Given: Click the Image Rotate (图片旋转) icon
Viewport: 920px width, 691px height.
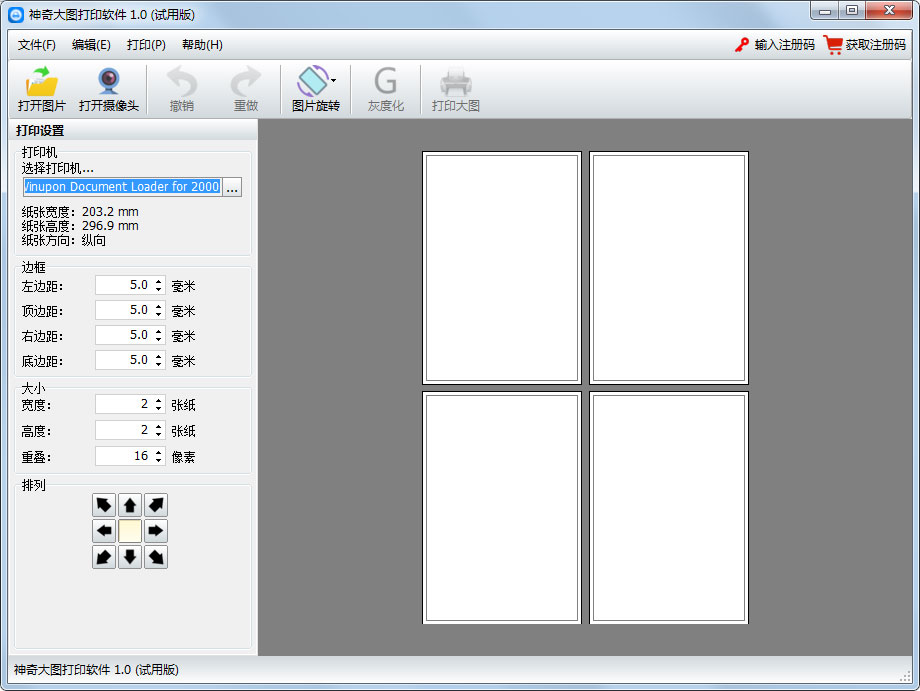Looking at the screenshot, I should pyautogui.click(x=313, y=82).
